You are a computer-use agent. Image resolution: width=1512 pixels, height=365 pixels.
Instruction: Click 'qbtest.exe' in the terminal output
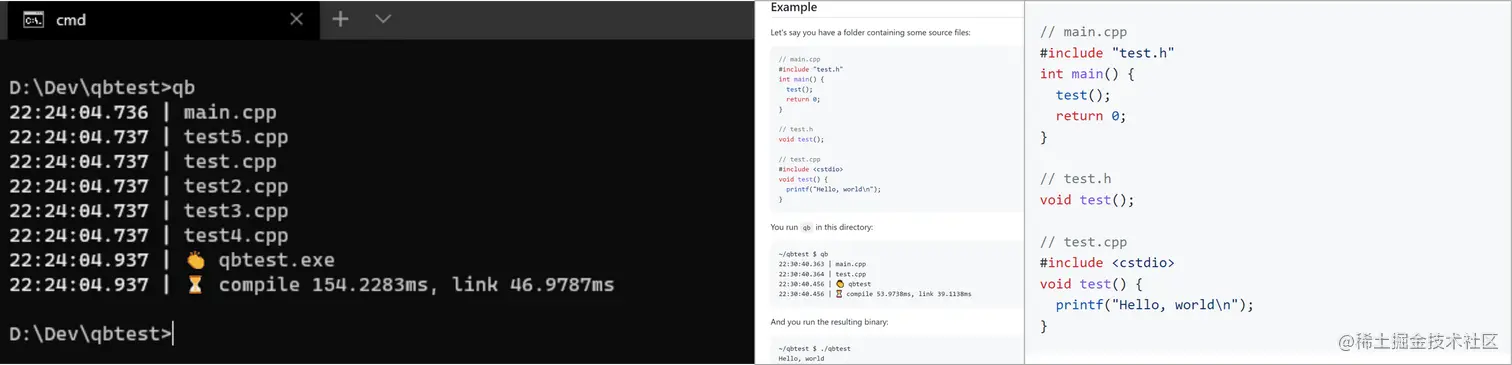click(x=276, y=260)
